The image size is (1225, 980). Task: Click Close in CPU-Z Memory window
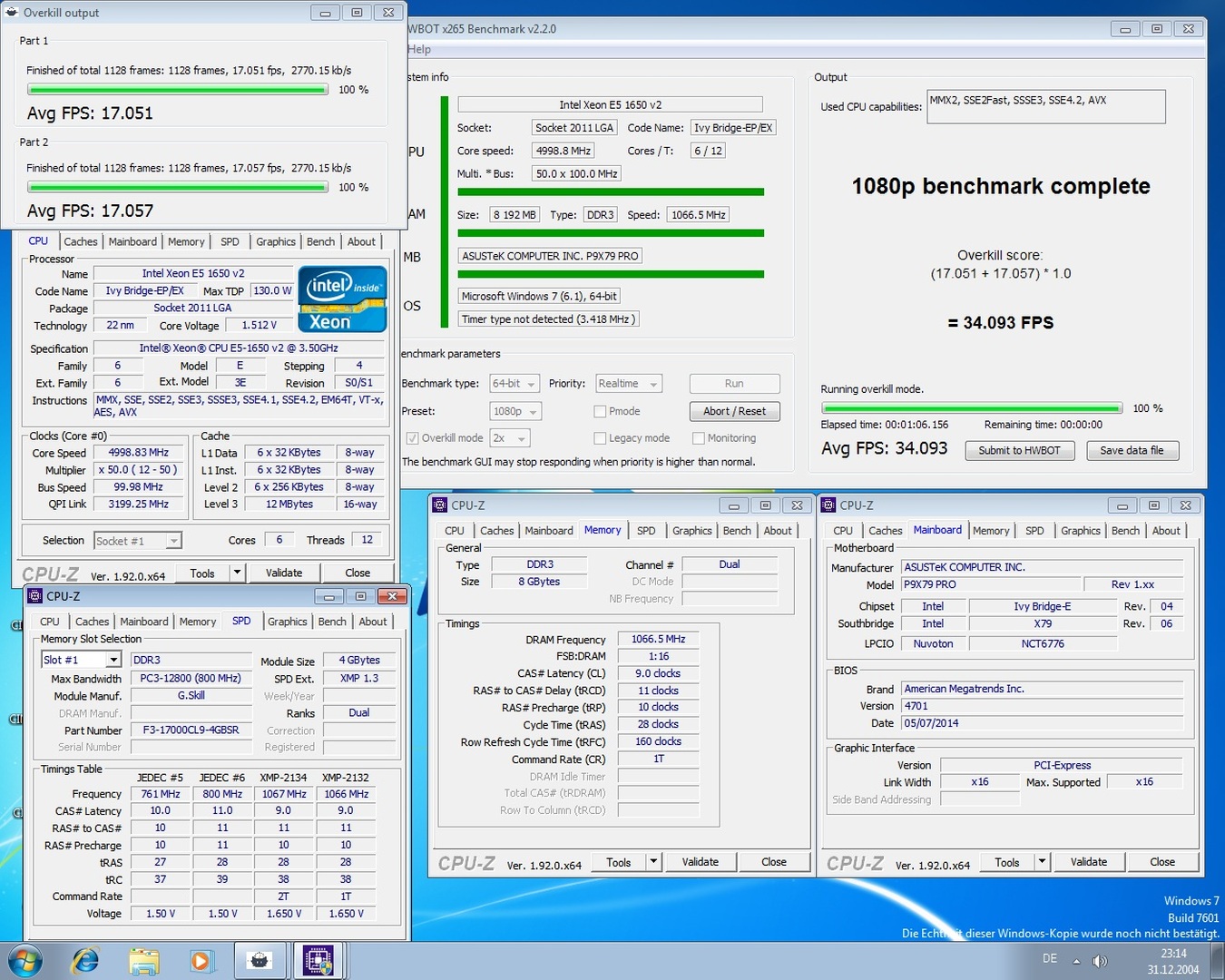click(x=773, y=862)
